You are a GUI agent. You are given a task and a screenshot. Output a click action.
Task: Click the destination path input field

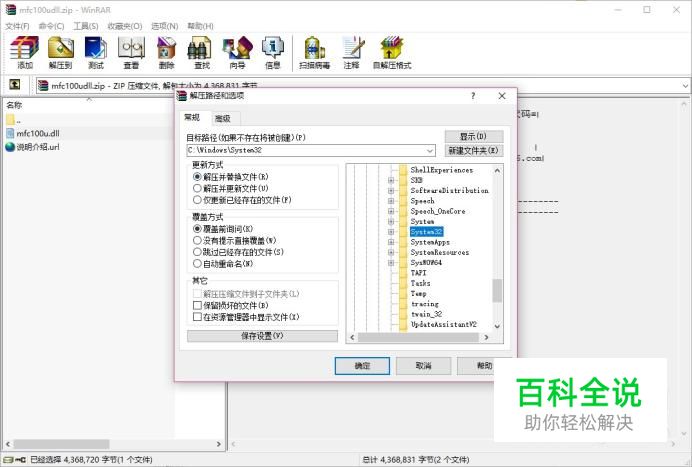coord(311,151)
